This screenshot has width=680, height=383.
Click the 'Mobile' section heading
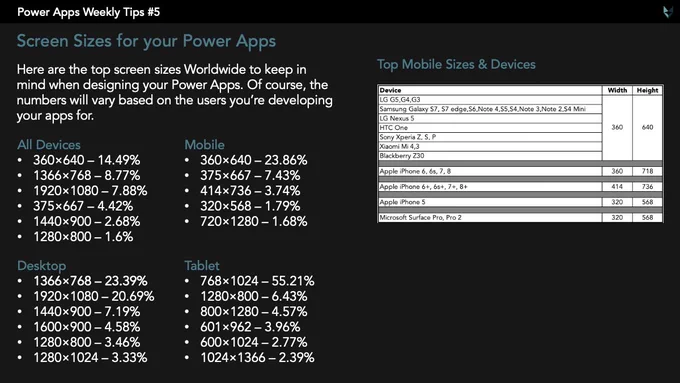tap(204, 144)
